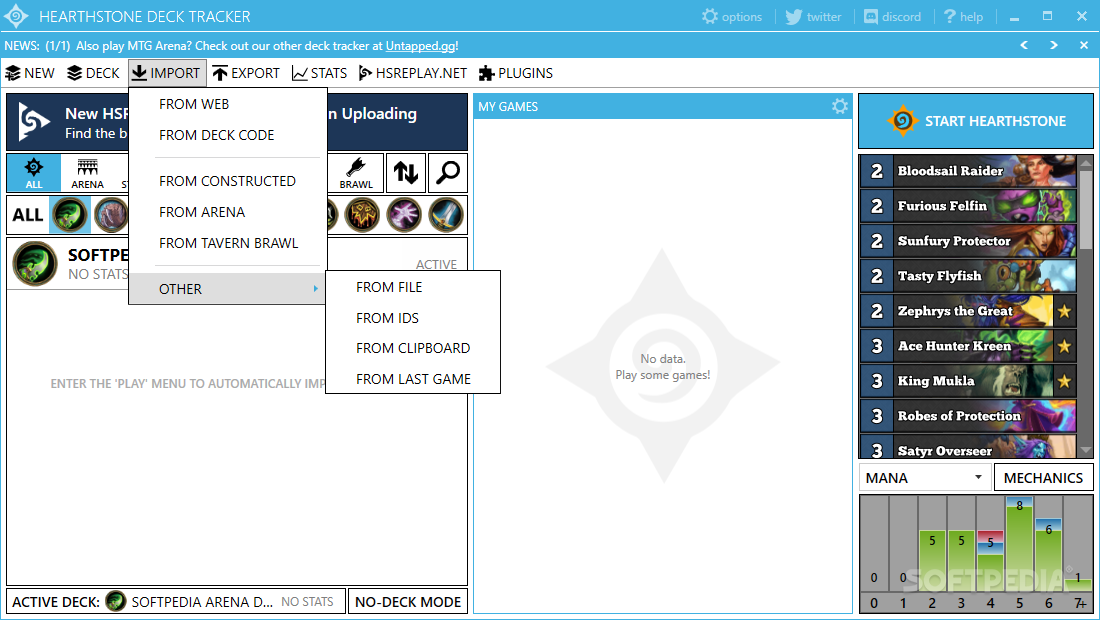1100x620 pixels.
Task: Click the 5-mana chart bar
Action: click(1019, 544)
